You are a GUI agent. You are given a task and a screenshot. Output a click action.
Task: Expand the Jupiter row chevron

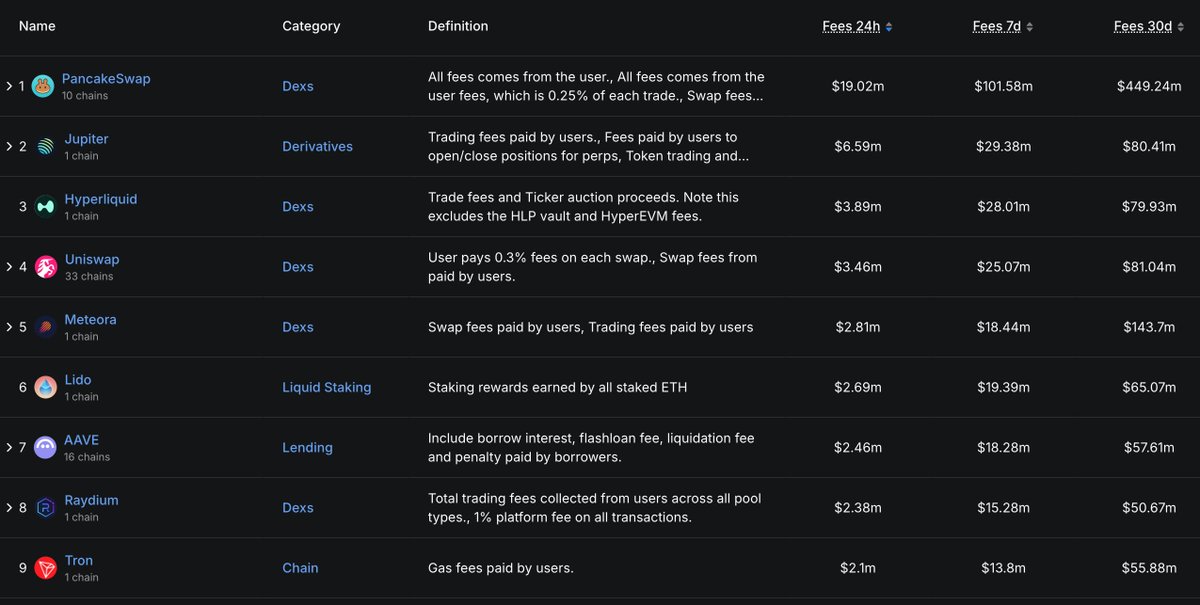point(9,146)
